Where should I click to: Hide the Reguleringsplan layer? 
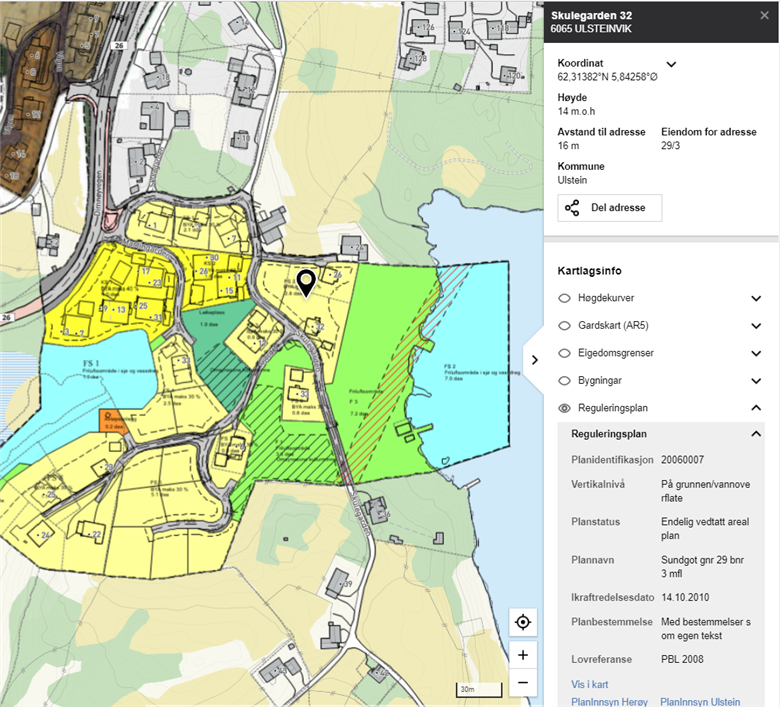point(564,408)
